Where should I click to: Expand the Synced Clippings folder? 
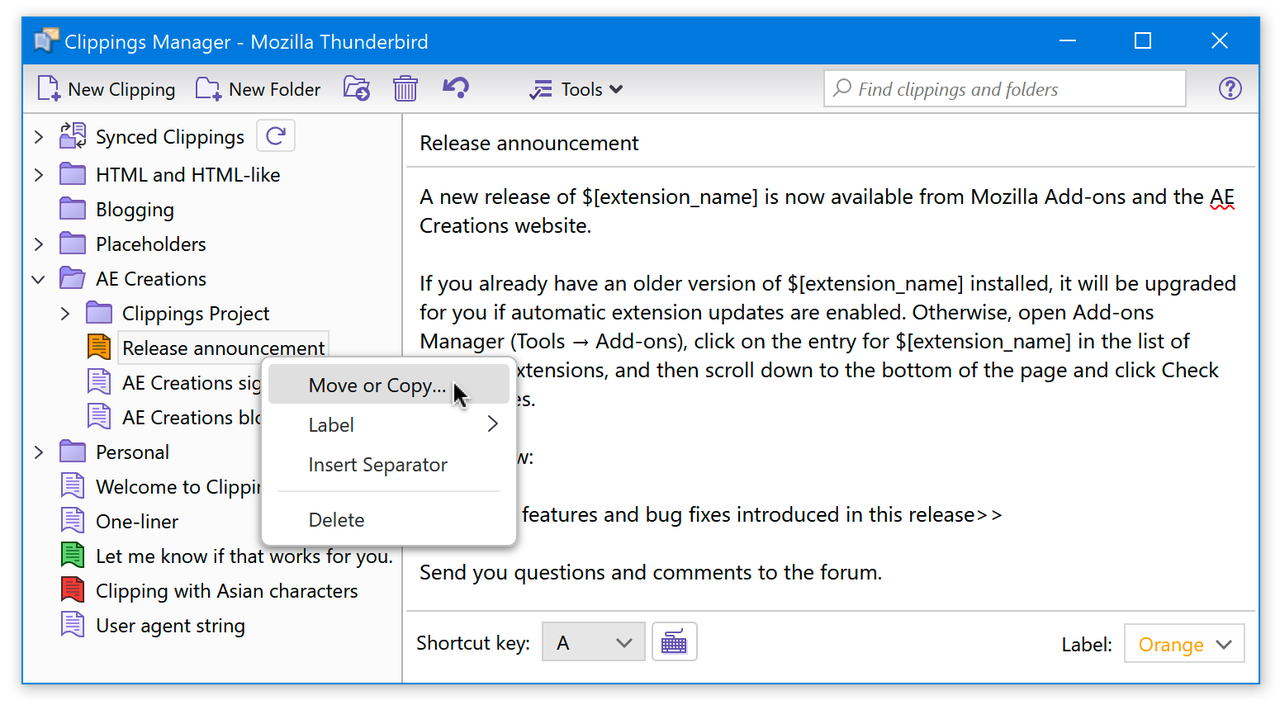(38, 137)
